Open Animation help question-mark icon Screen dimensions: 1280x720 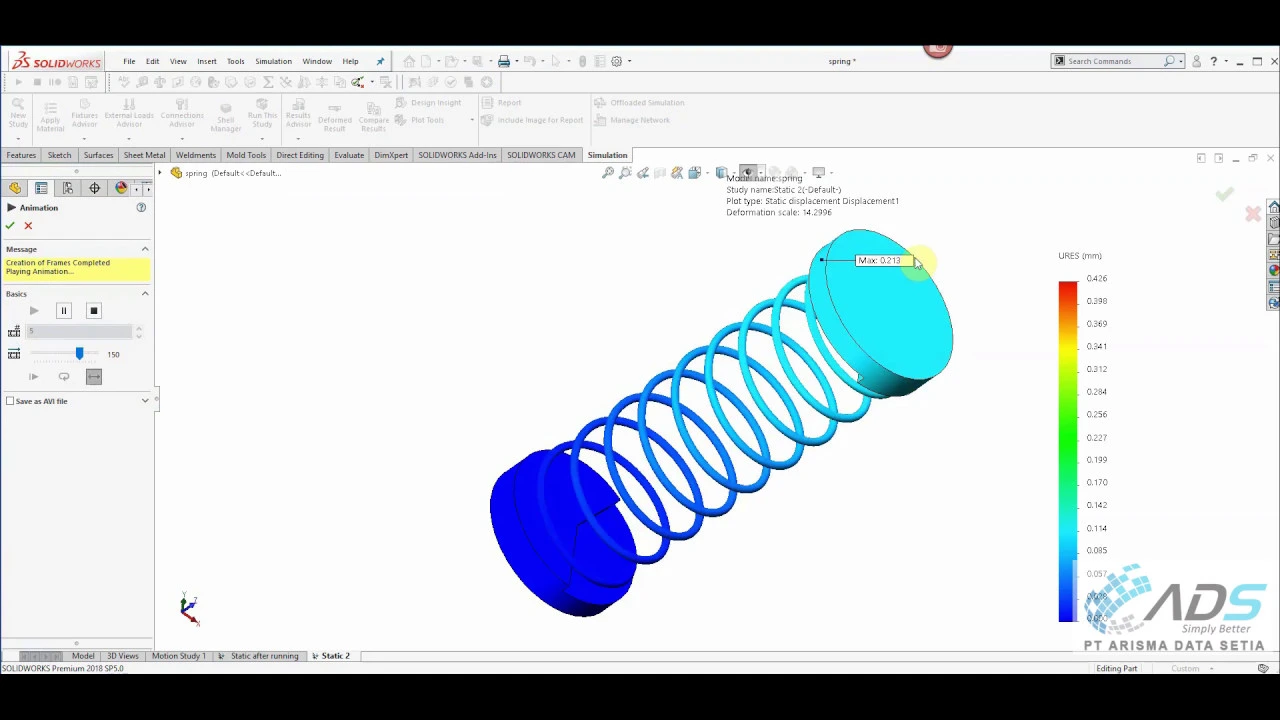tap(141, 207)
